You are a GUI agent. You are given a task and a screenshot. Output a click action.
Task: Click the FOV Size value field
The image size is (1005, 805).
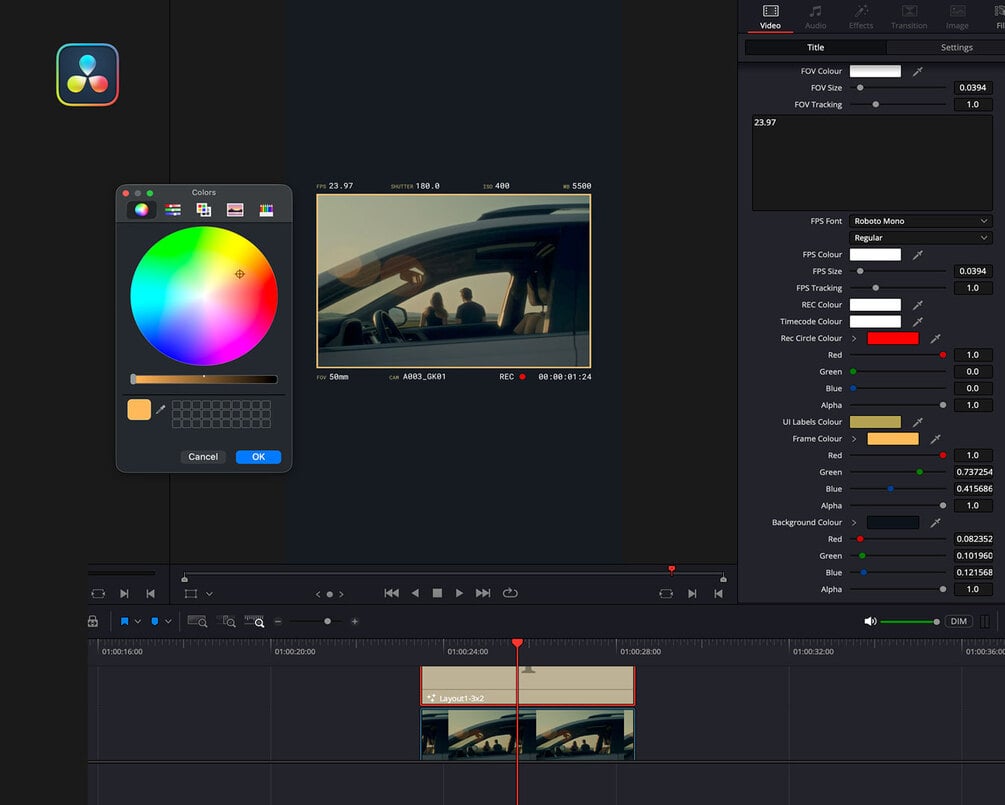[x=972, y=88]
